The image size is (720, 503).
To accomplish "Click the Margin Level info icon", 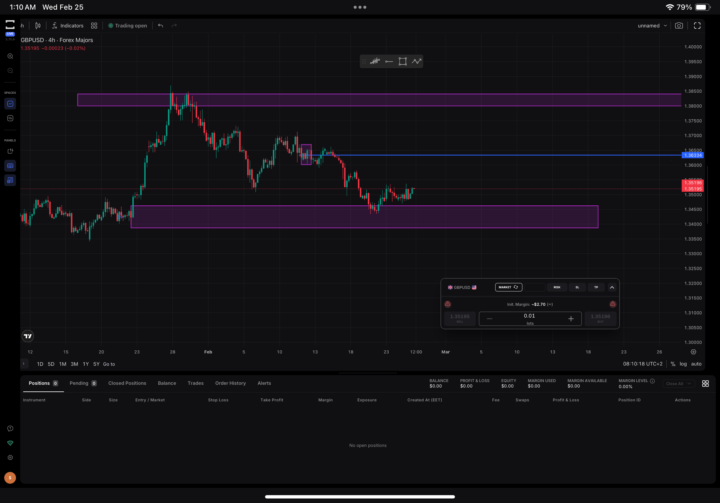I will coord(652,381).
